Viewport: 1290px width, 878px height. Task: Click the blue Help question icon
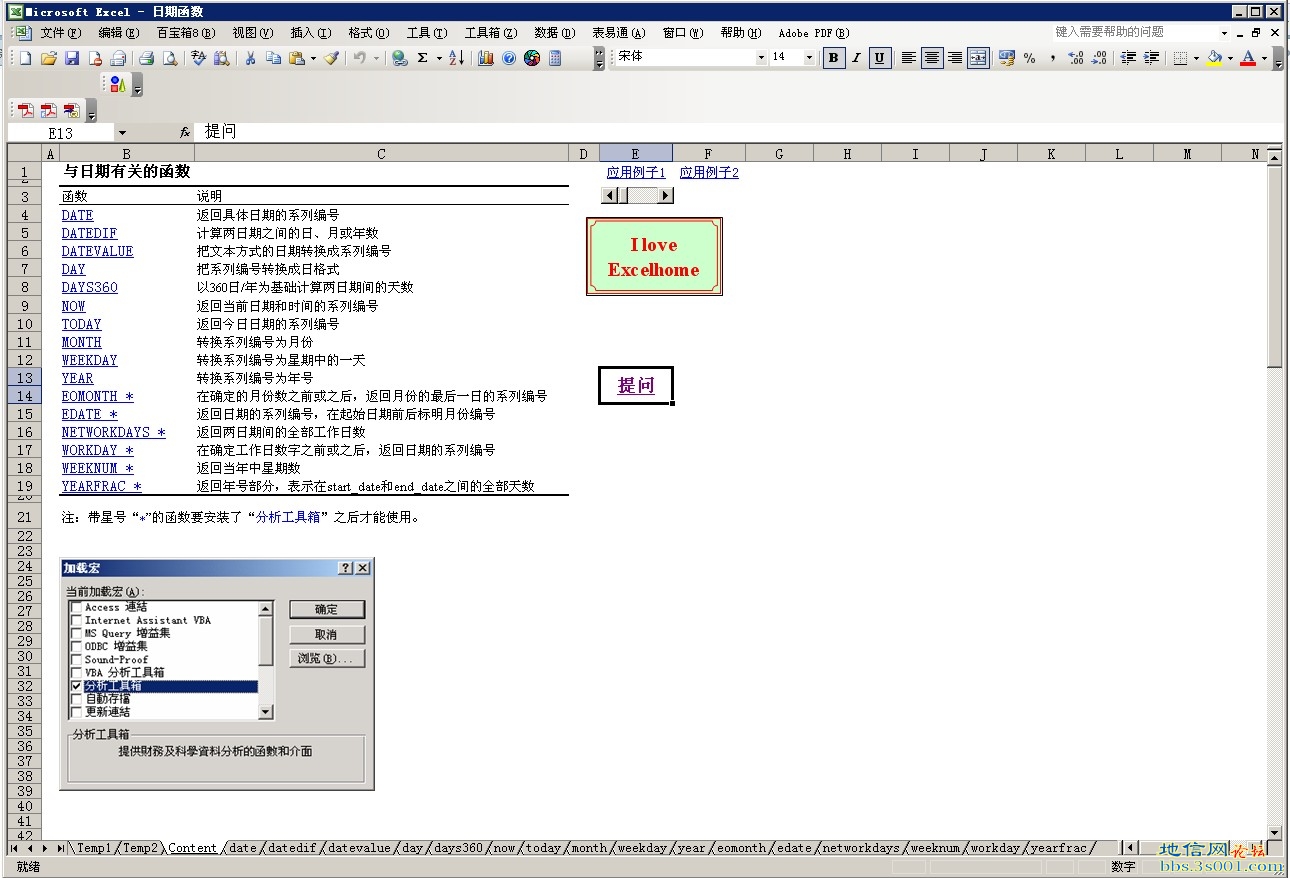pos(509,58)
